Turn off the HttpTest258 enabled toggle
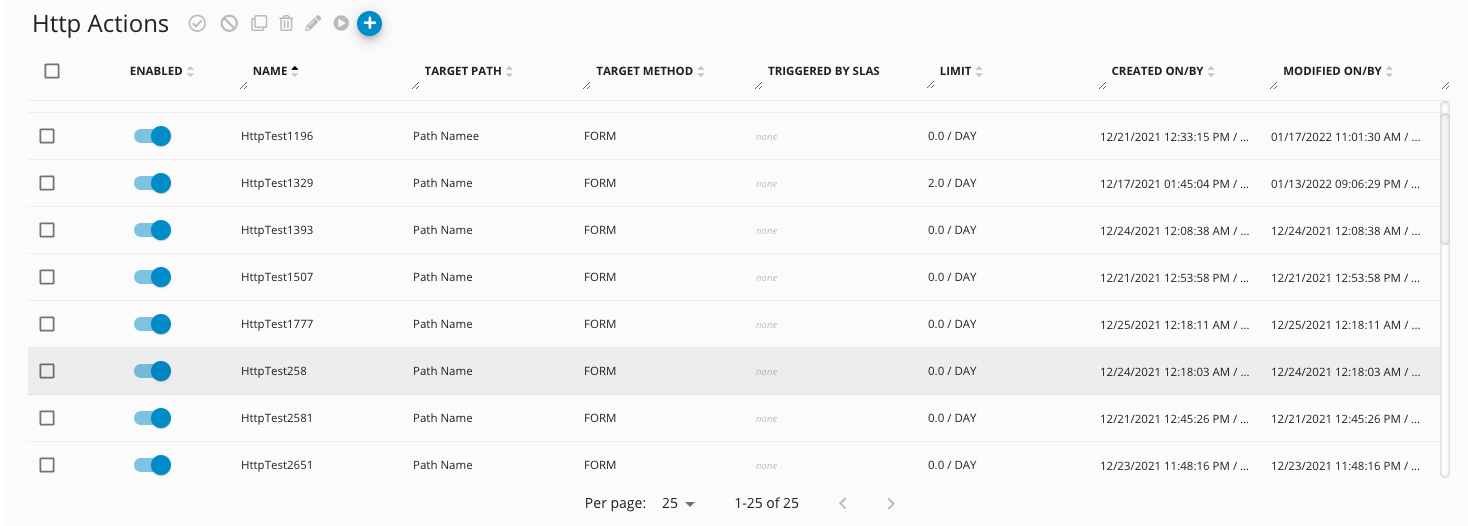 (153, 371)
